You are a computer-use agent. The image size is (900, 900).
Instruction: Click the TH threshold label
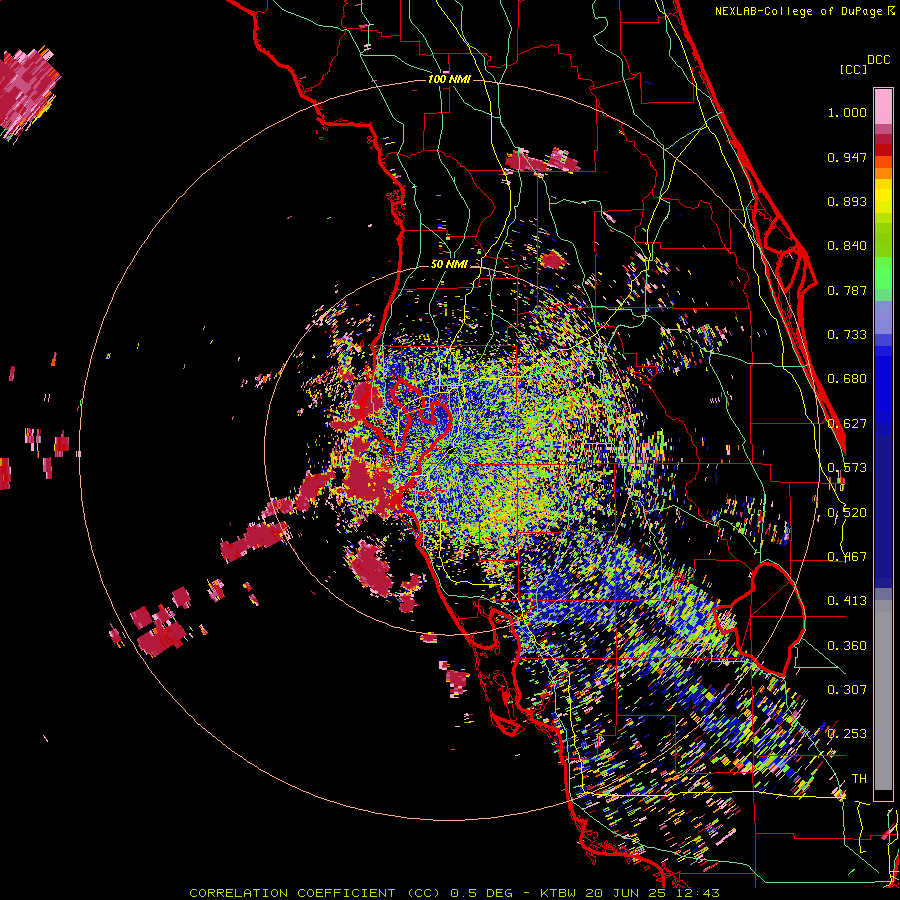coord(859,779)
